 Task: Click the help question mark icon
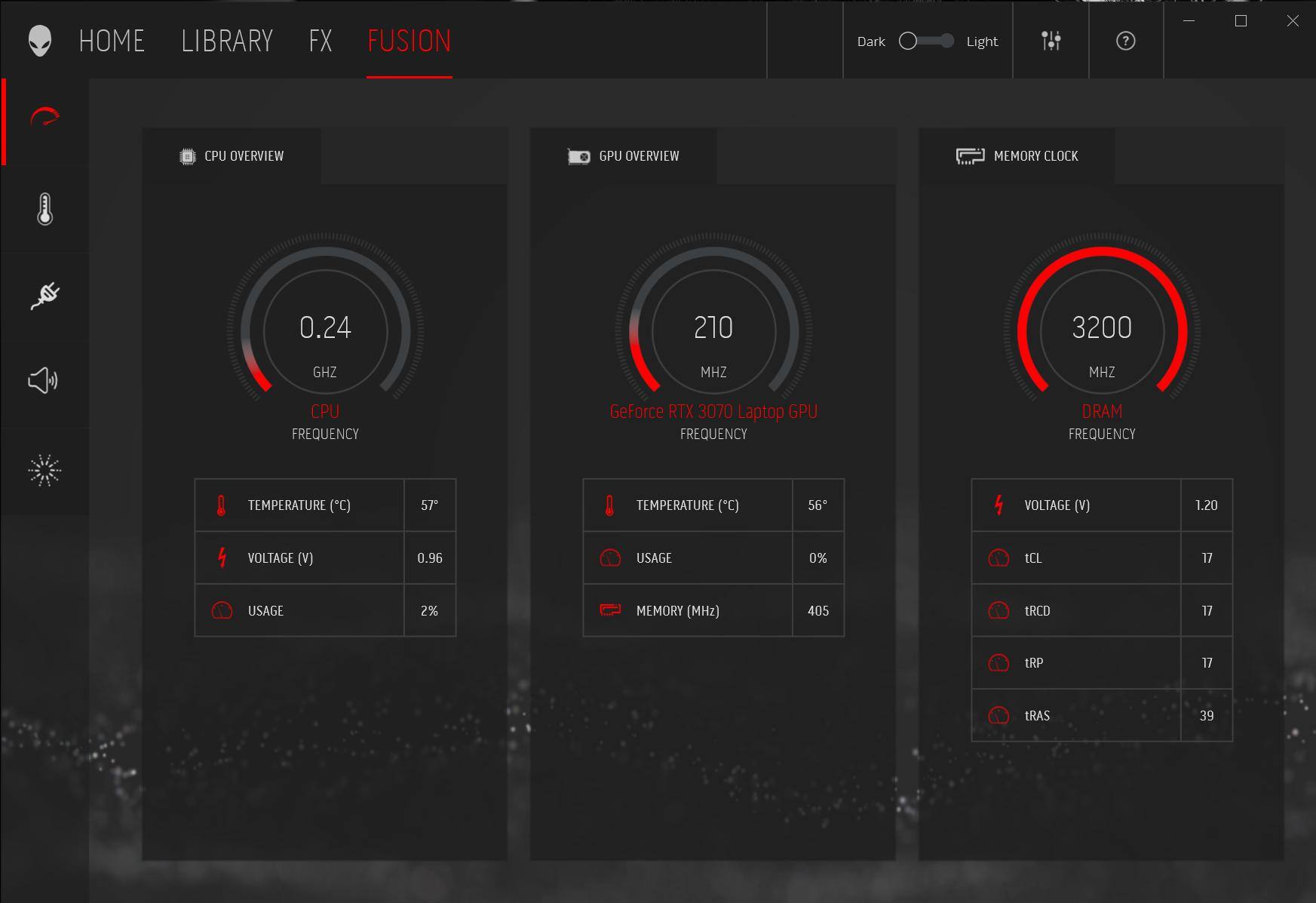pyautogui.click(x=1125, y=41)
